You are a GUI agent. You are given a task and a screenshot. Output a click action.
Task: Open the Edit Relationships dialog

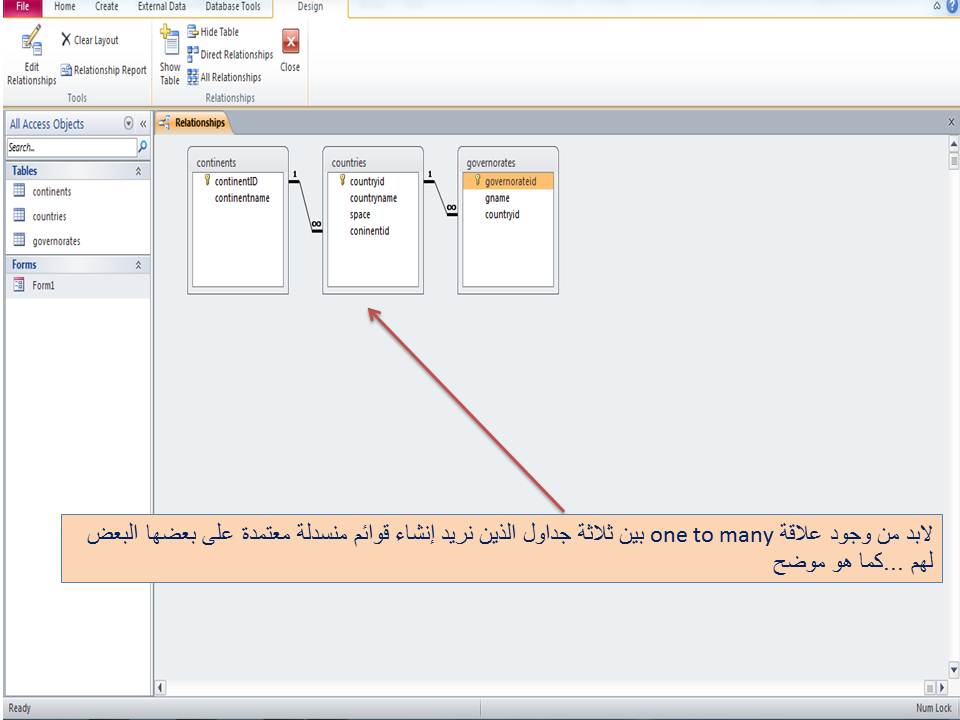click(x=31, y=55)
